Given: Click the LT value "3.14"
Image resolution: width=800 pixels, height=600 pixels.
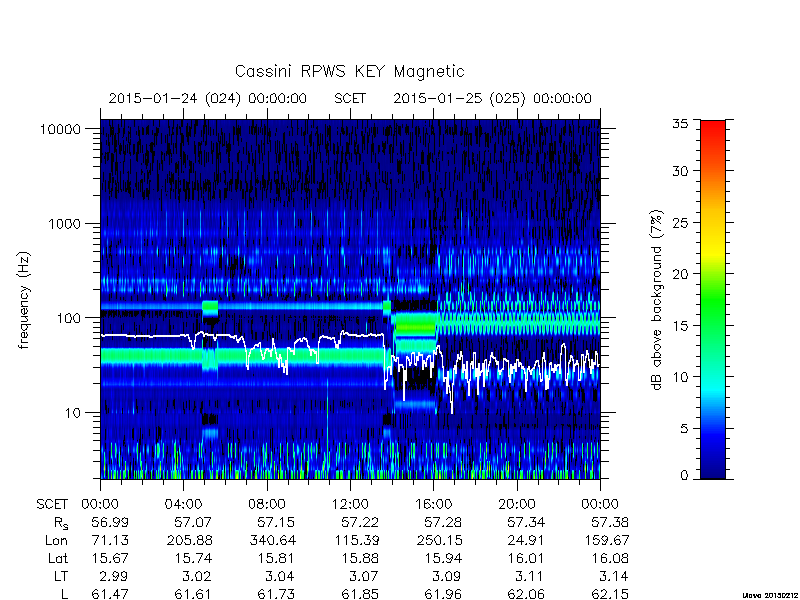Looking at the screenshot, I should (613, 577).
